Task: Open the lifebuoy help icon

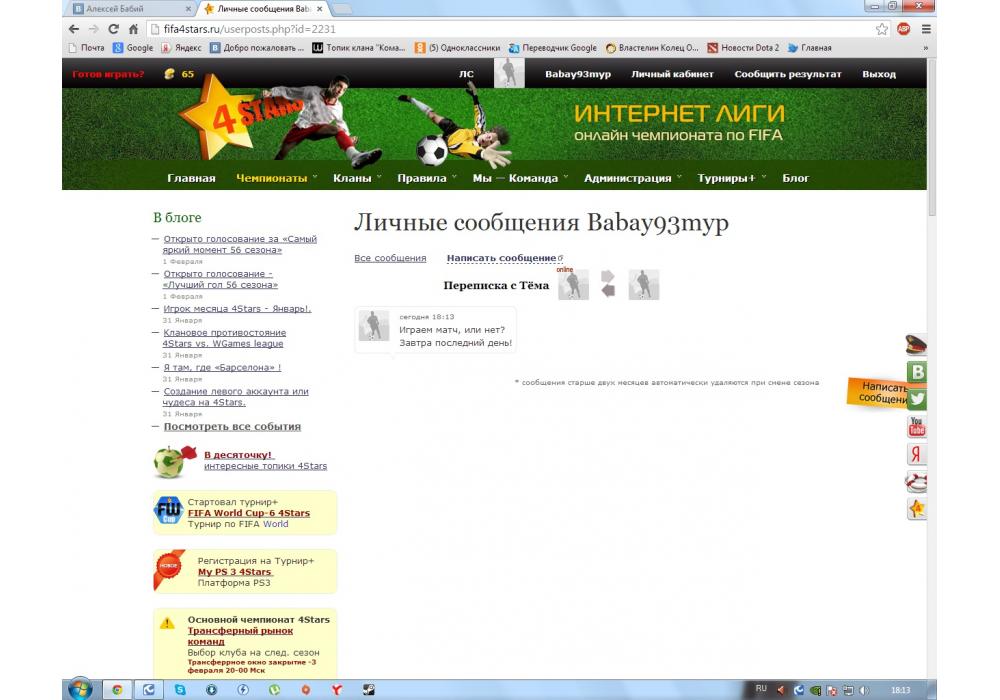Action: (916, 482)
